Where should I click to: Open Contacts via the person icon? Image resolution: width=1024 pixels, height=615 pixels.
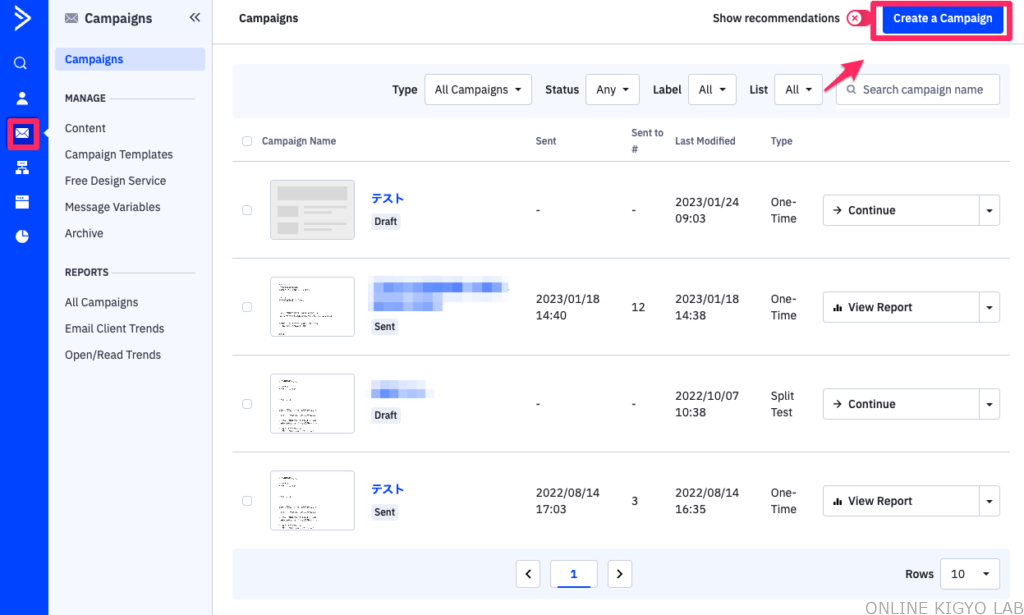[x=22, y=98]
